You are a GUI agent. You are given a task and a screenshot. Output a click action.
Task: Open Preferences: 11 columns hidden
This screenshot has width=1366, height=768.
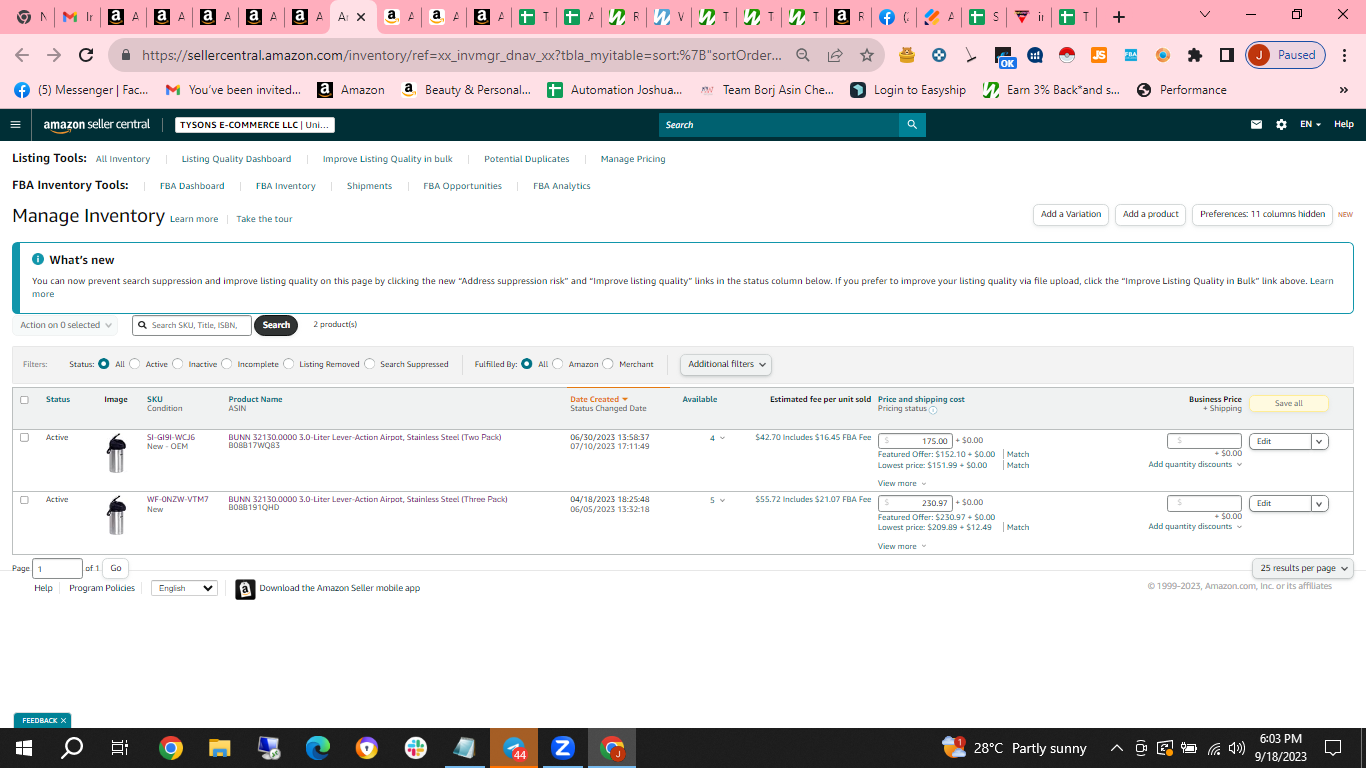click(x=1262, y=214)
